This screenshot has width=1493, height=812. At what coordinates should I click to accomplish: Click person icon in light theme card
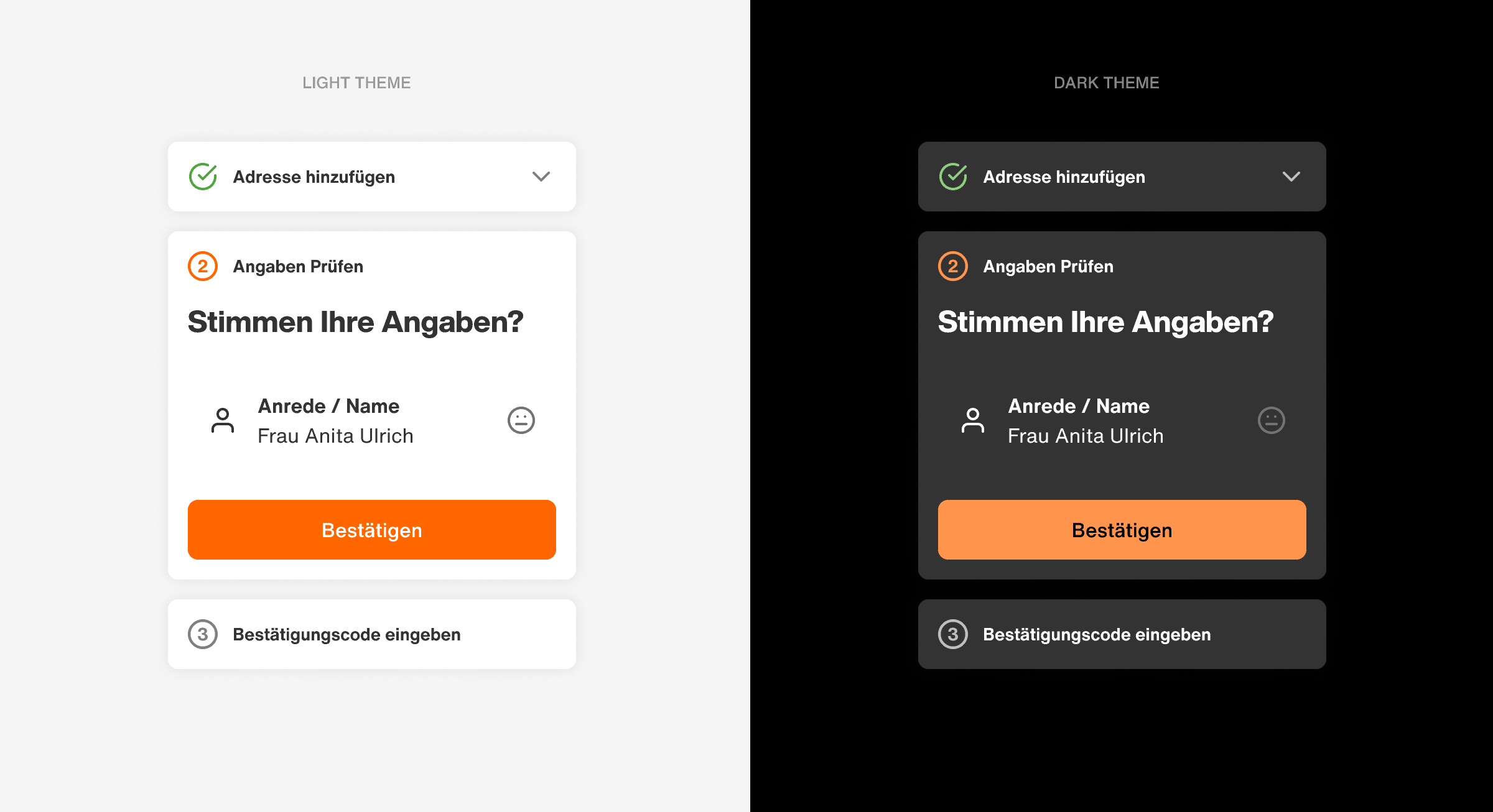(x=223, y=420)
